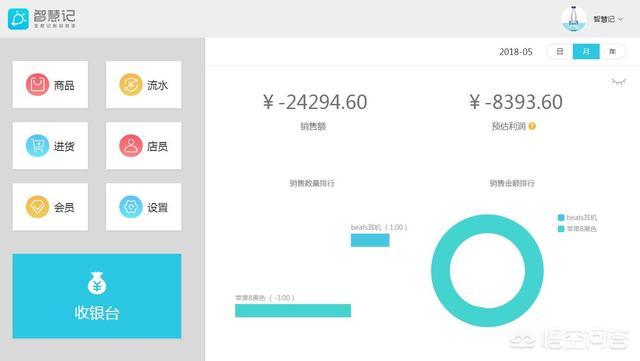Screen dimensions: 640x361
Task: Click the user avatar picture
Action: [573, 19]
